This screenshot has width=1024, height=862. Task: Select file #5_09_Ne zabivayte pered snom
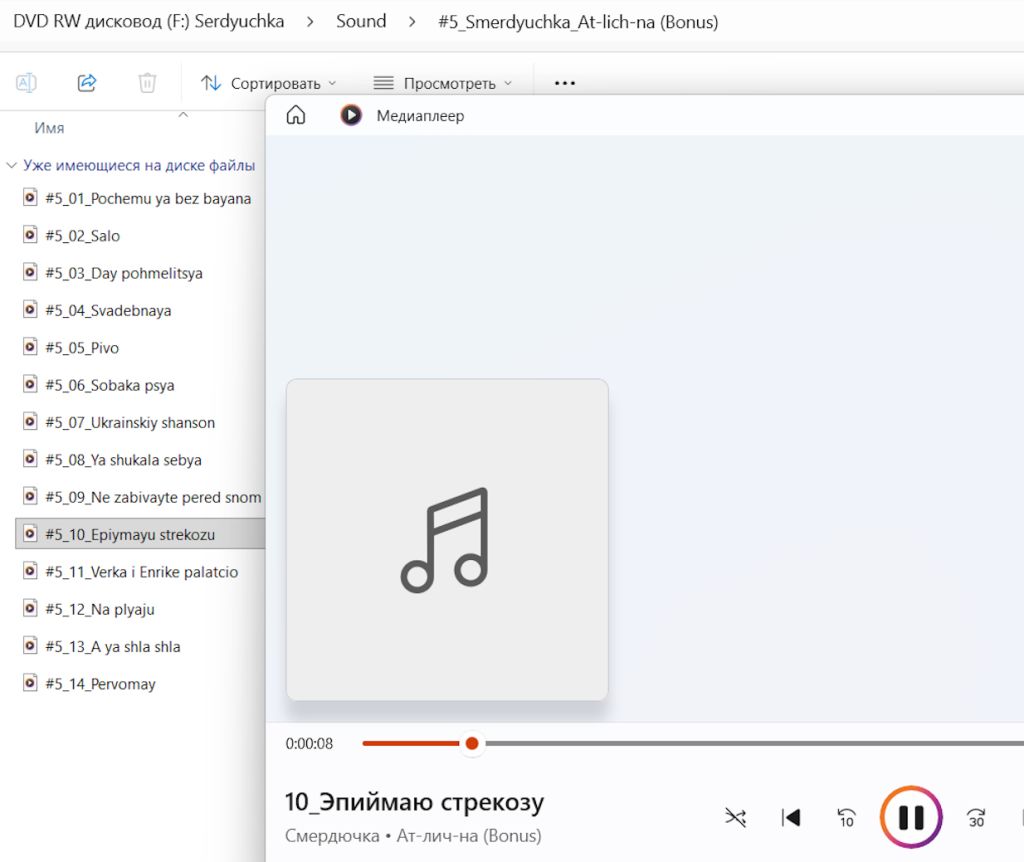140,497
